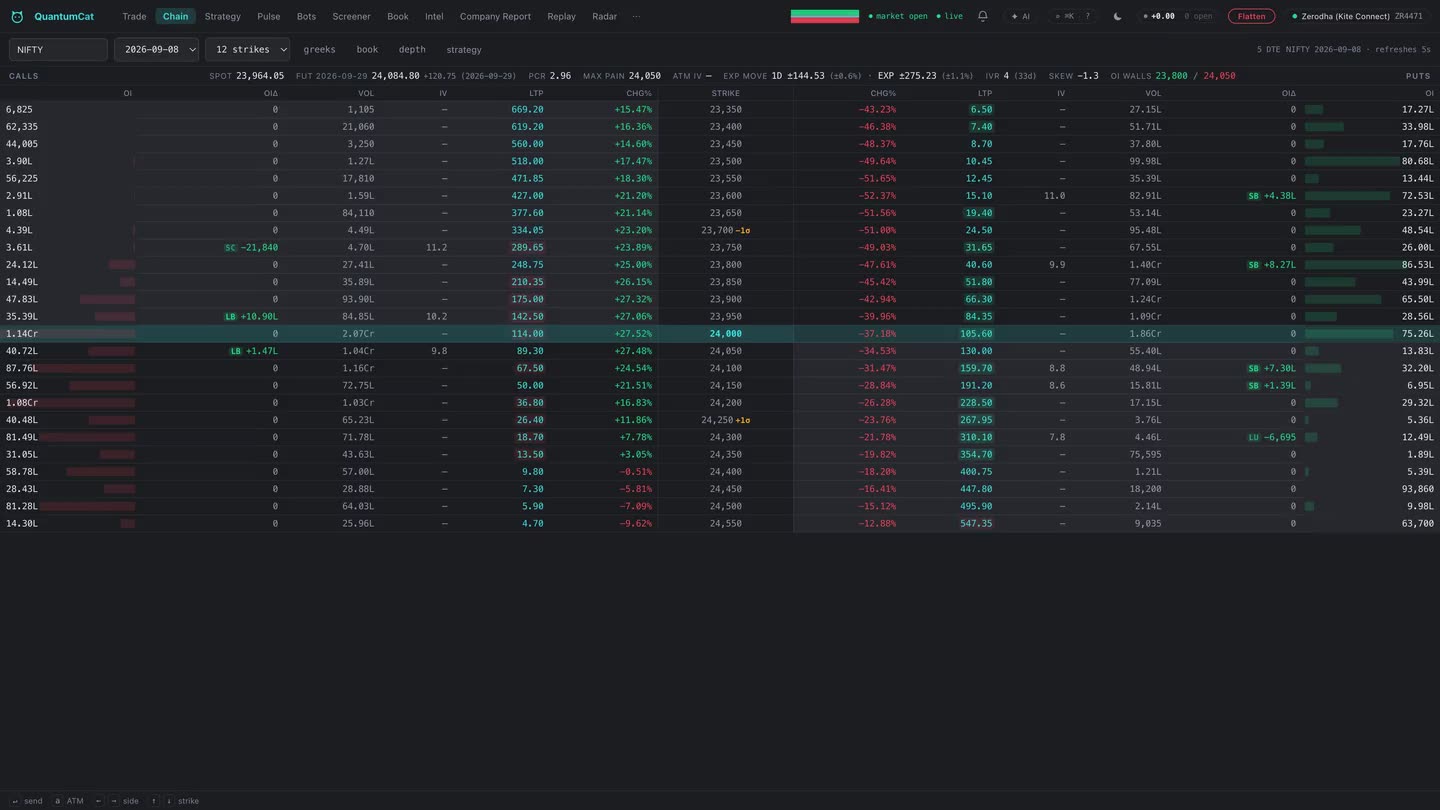This screenshot has width=1440, height=810.
Task: Open the Replay tab
Action: [561, 16]
